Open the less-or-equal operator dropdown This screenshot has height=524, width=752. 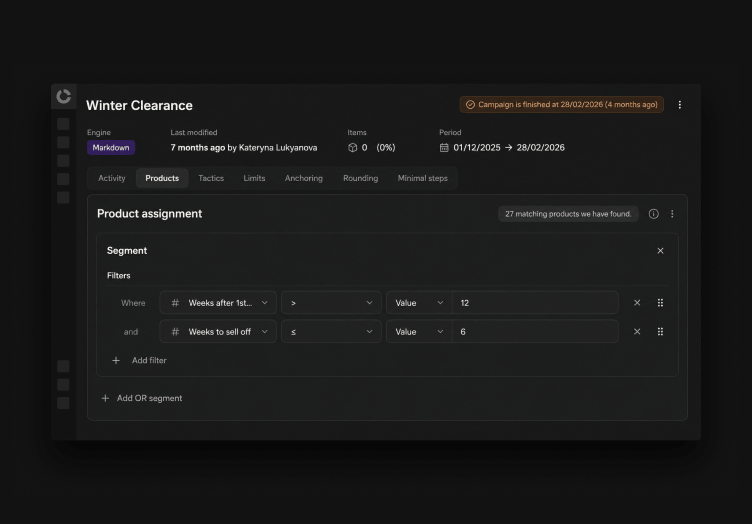[x=331, y=332]
